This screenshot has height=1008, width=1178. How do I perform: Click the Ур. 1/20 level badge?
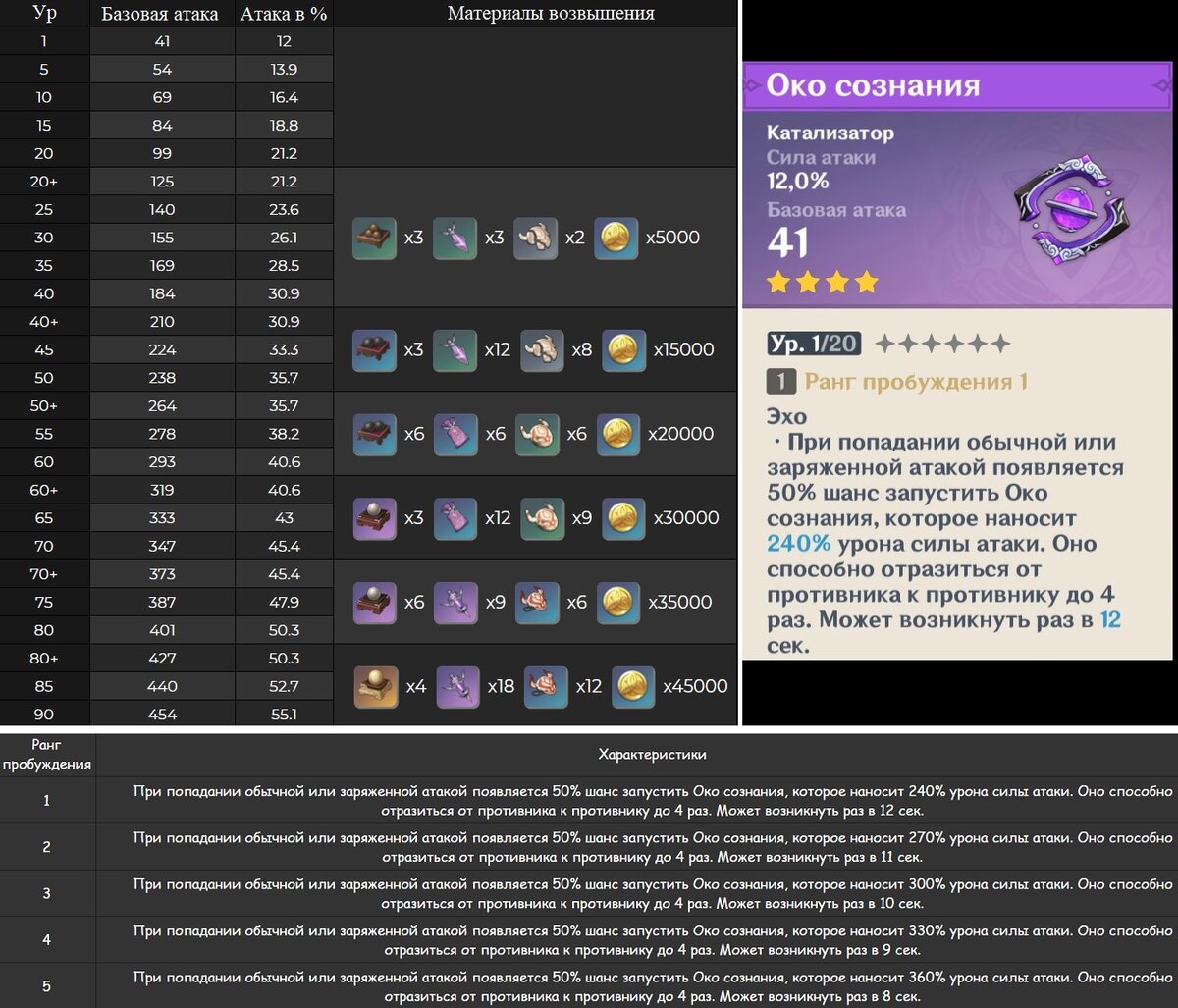(815, 344)
